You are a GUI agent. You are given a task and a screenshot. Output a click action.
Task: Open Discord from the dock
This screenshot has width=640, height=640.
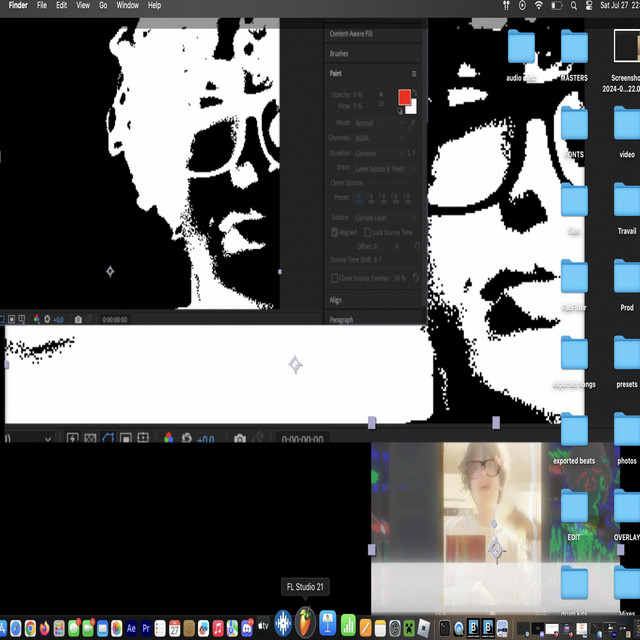(247, 628)
